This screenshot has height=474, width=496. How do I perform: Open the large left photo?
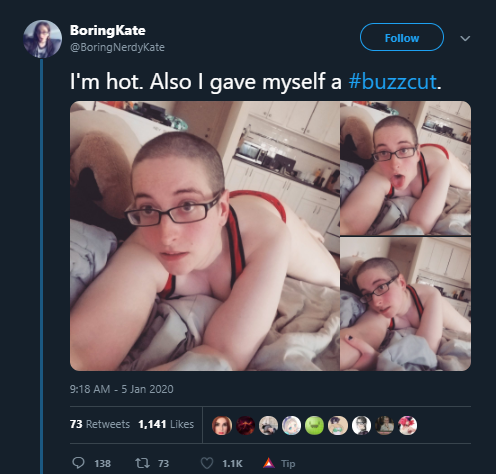point(205,236)
